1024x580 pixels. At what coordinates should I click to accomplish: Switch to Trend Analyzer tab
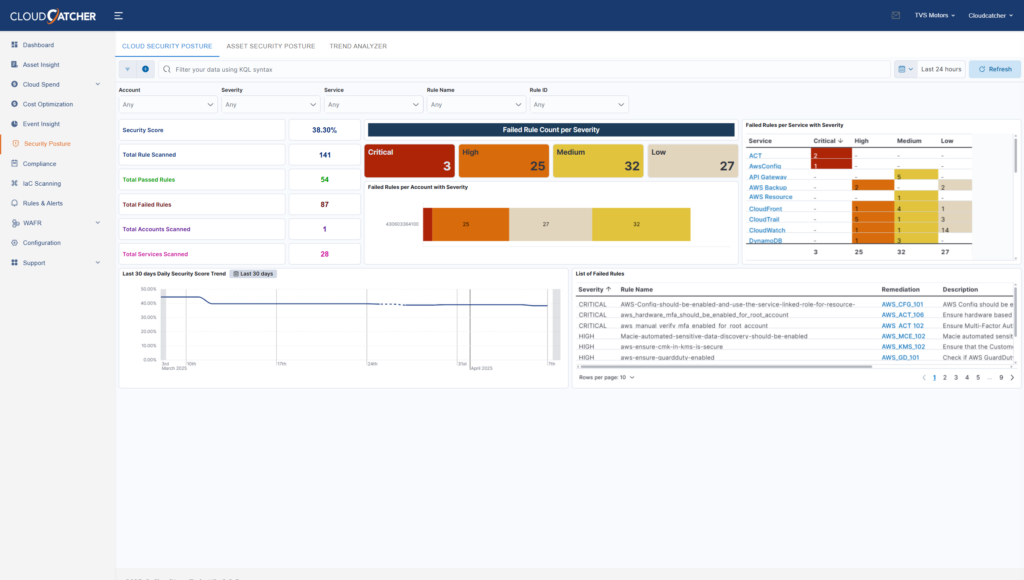coord(358,46)
